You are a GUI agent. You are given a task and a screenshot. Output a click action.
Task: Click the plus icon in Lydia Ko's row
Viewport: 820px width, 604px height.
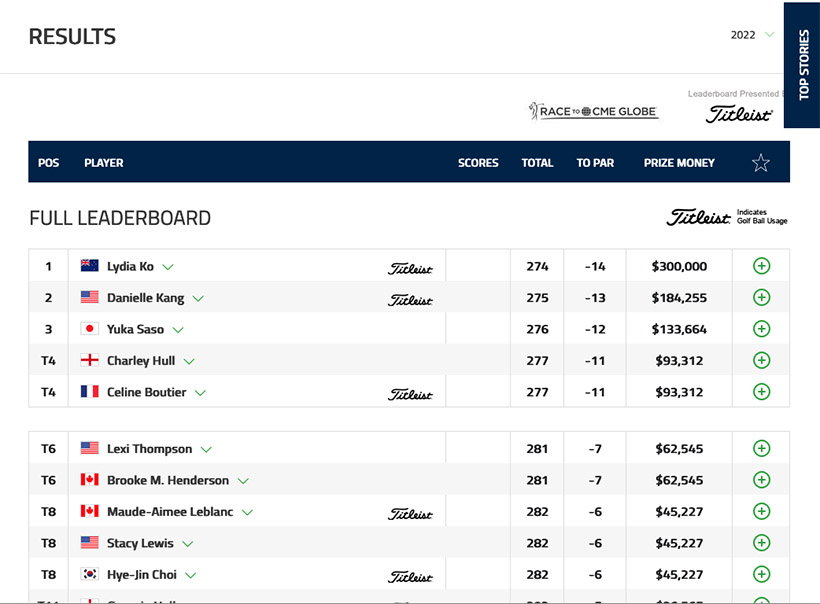coord(761,266)
